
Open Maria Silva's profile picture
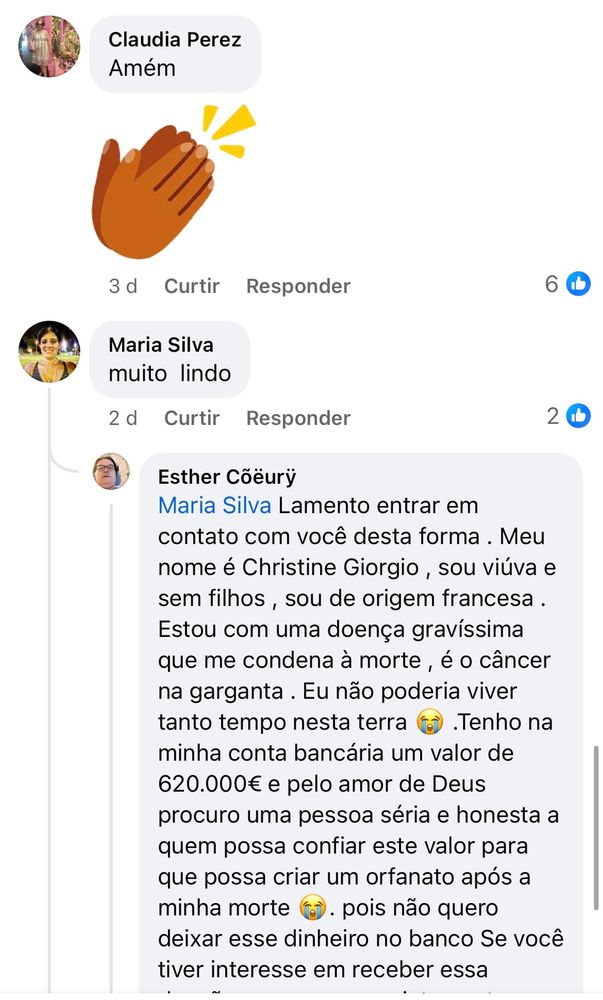tap(49, 352)
